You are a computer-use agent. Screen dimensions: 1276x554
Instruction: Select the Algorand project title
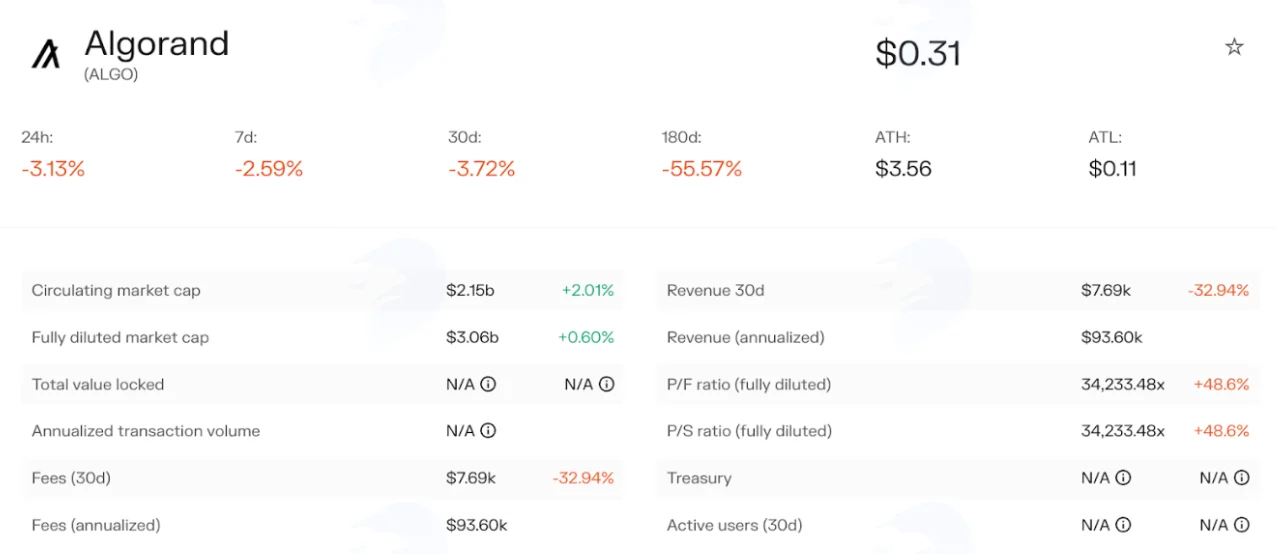click(x=157, y=45)
